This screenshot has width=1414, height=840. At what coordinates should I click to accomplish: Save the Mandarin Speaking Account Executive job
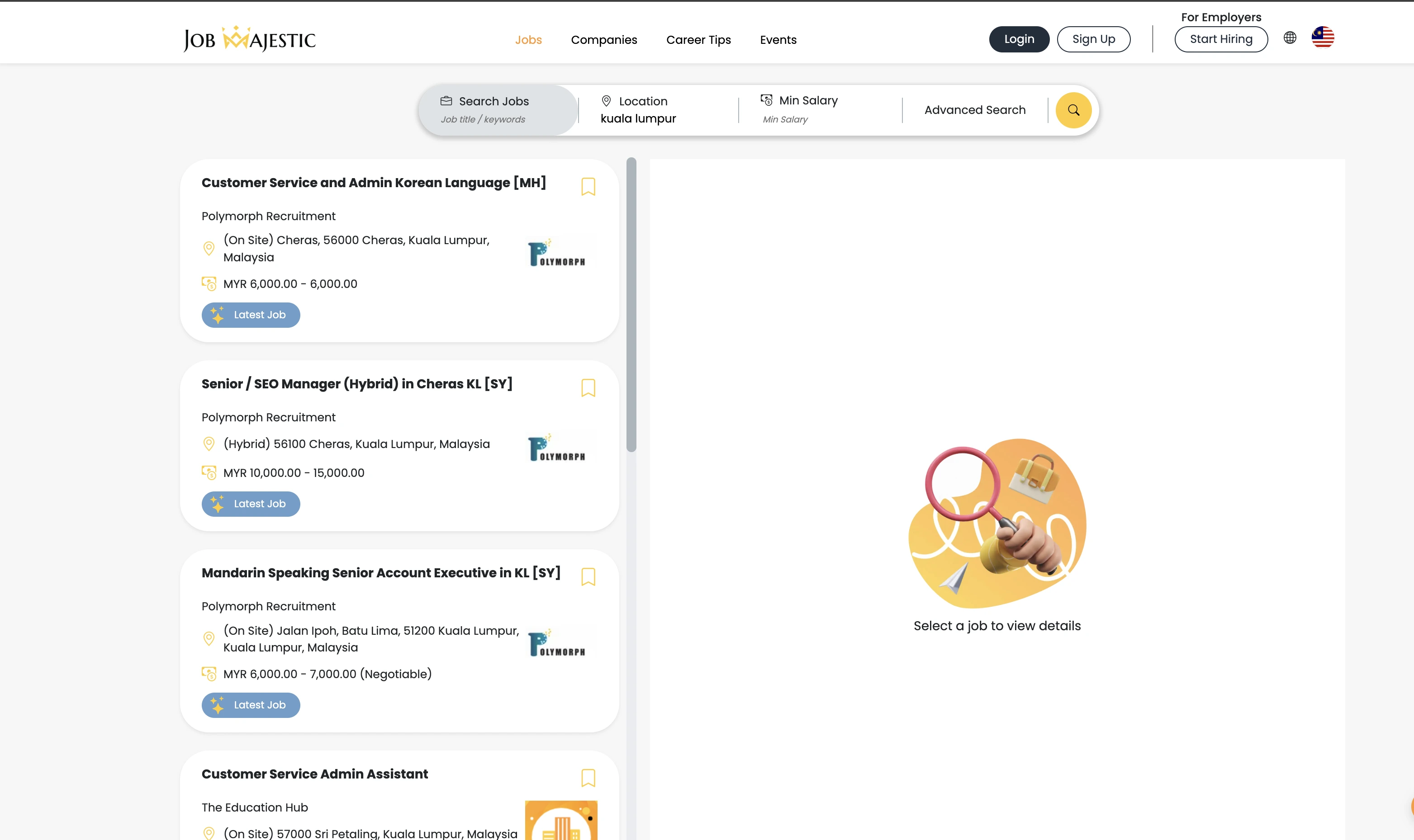click(x=588, y=577)
